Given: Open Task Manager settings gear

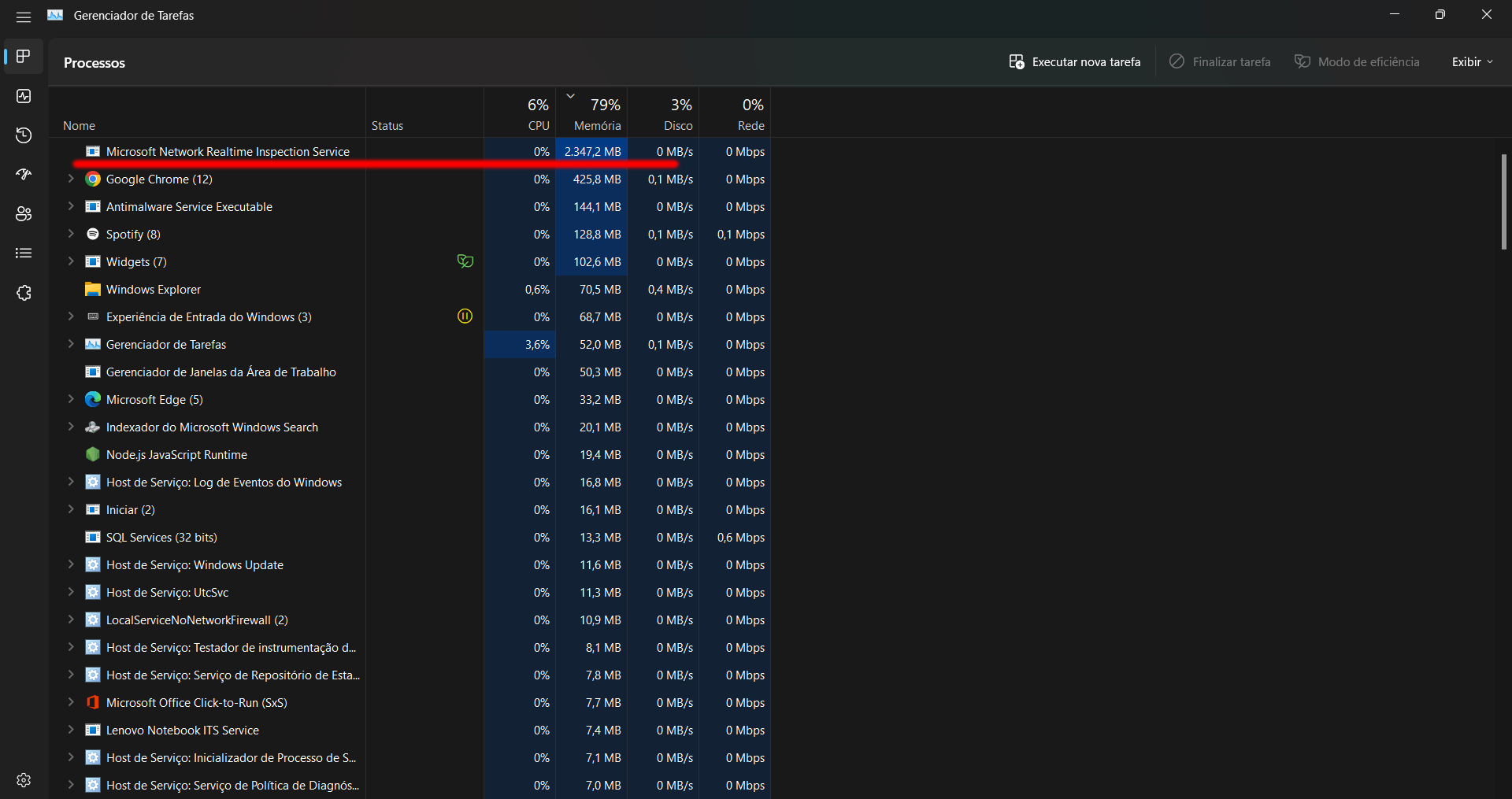Looking at the screenshot, I should pos(24,780).
